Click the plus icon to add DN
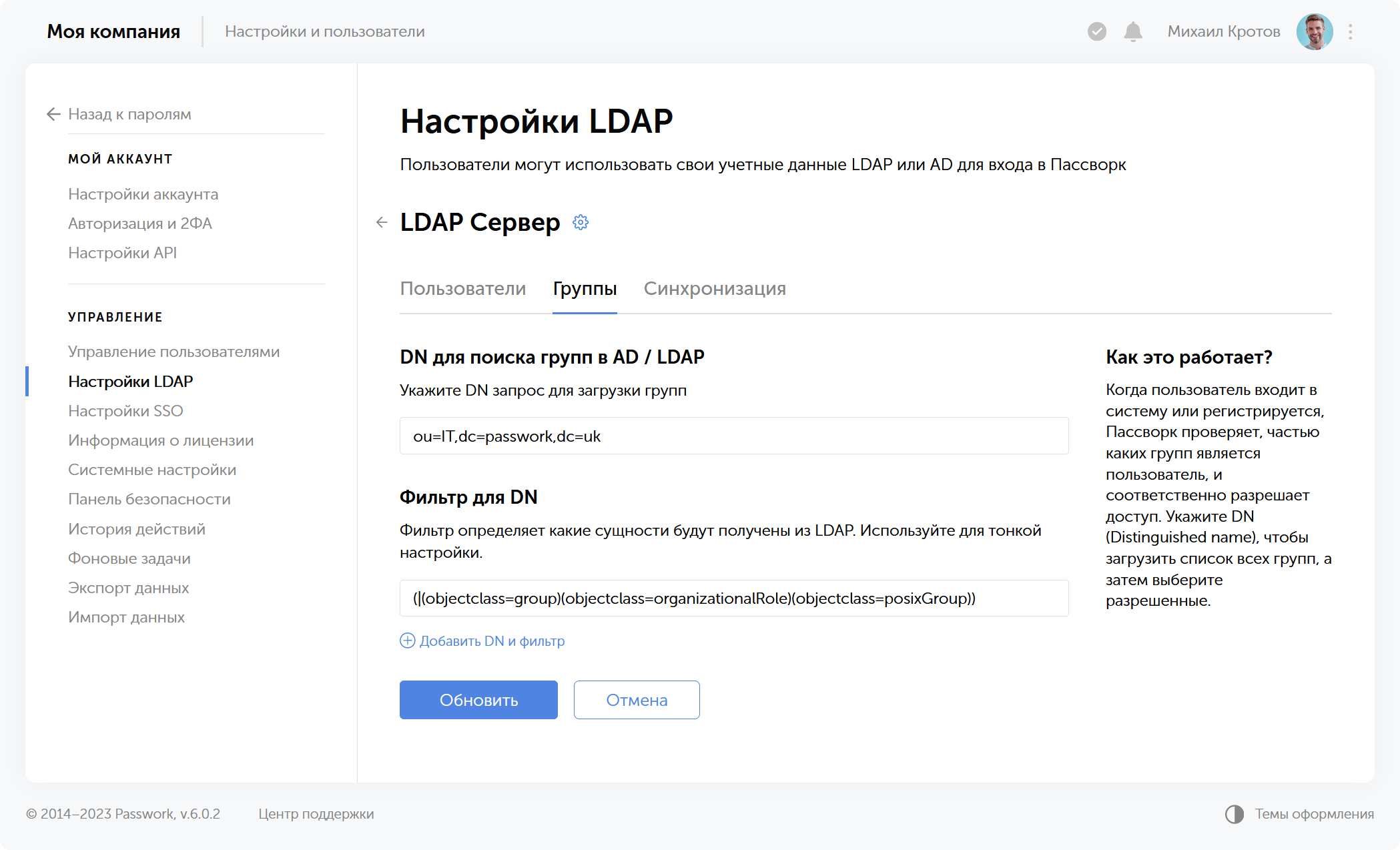Screen dimensions: 1400x850 point(407,641)
